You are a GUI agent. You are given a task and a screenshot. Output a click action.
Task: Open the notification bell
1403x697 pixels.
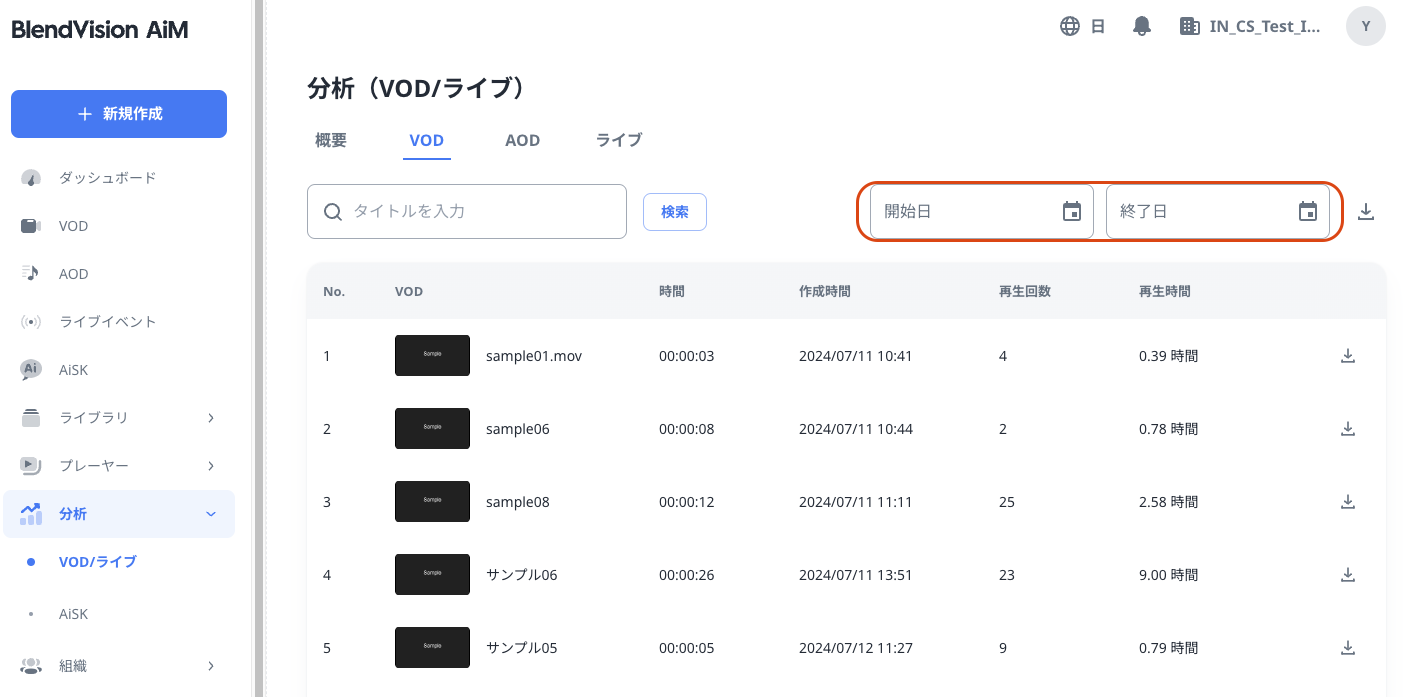tap(1141, 25)
